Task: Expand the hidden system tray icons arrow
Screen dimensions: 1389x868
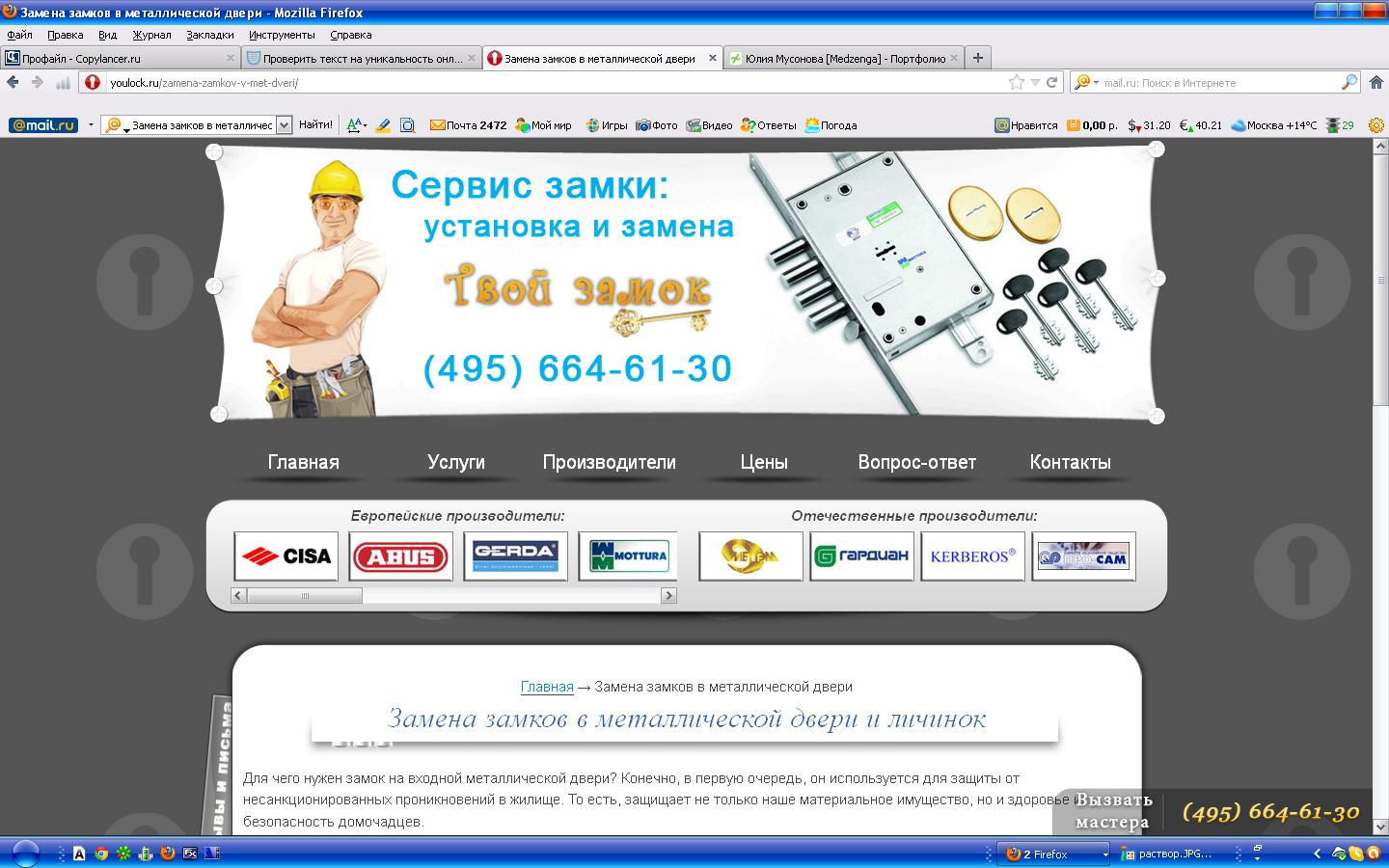Action: [x=1318, y=854]
